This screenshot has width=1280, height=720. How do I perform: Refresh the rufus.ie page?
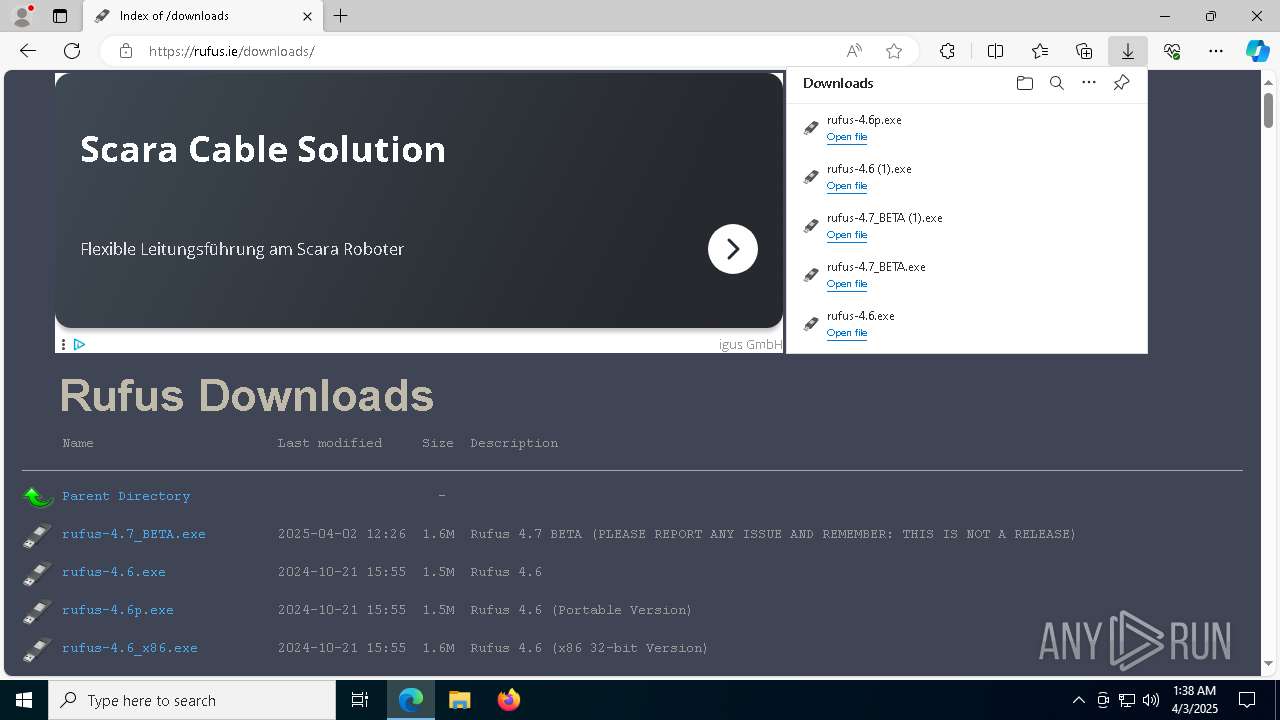[x=72, y=51]
